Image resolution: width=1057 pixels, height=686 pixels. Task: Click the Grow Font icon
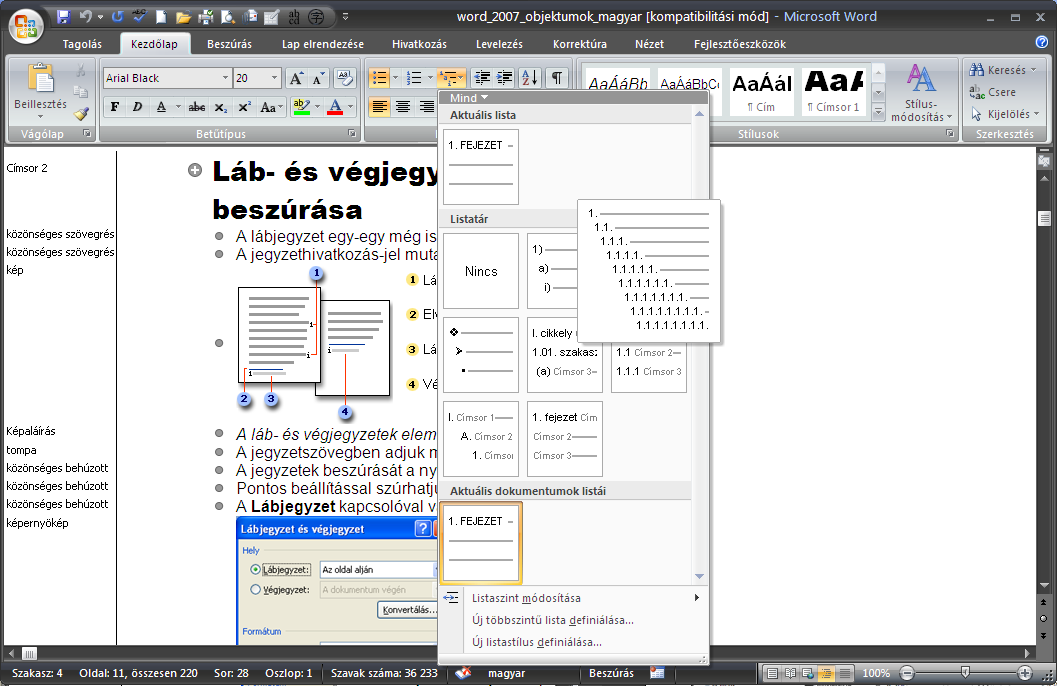pyautogui.click(x=296, y=78)
